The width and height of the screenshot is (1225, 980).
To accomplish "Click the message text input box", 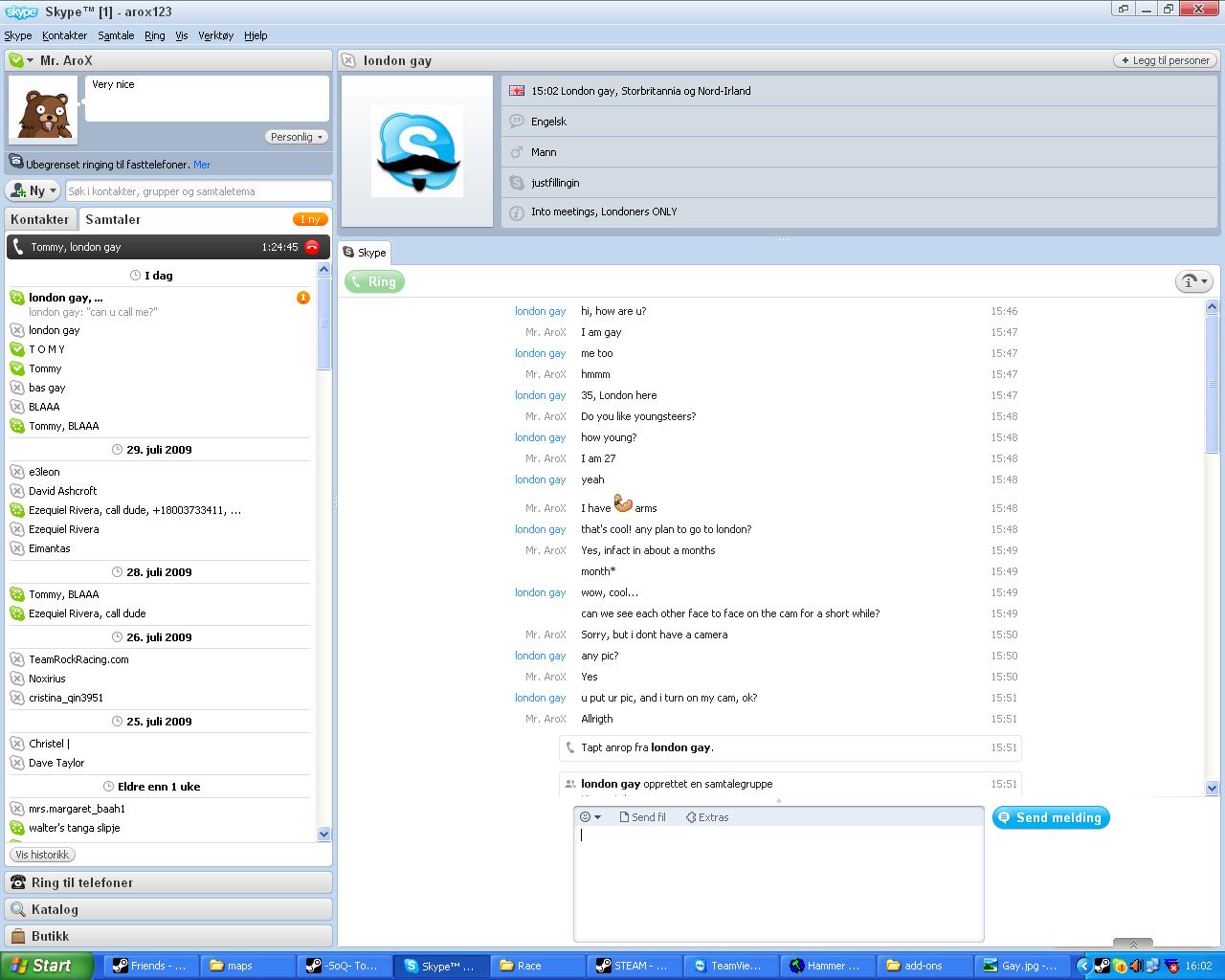I will click(778, 883).
